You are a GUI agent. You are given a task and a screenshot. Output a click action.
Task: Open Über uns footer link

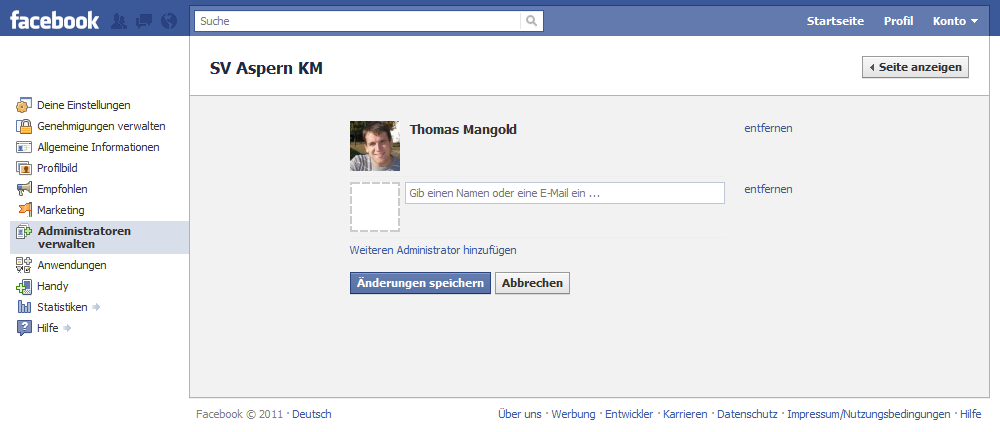(x=520, y=414)
